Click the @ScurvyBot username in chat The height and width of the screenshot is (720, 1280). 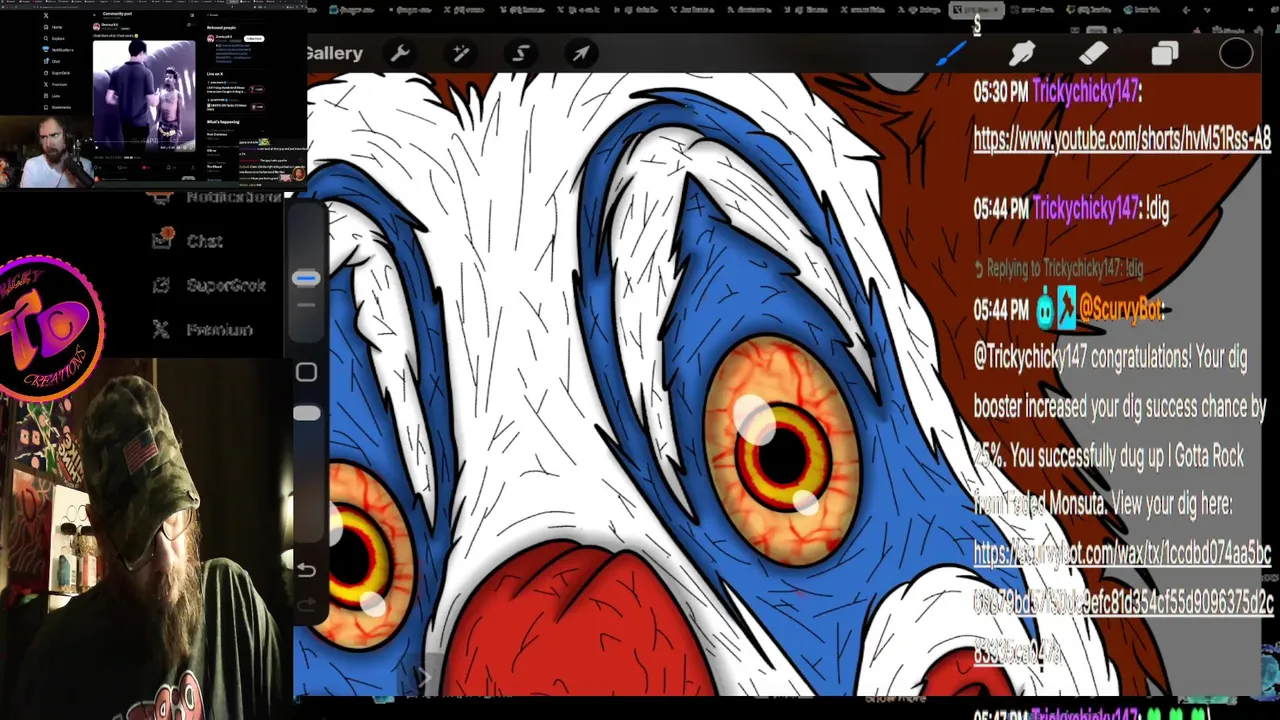tap(1121, 310)
